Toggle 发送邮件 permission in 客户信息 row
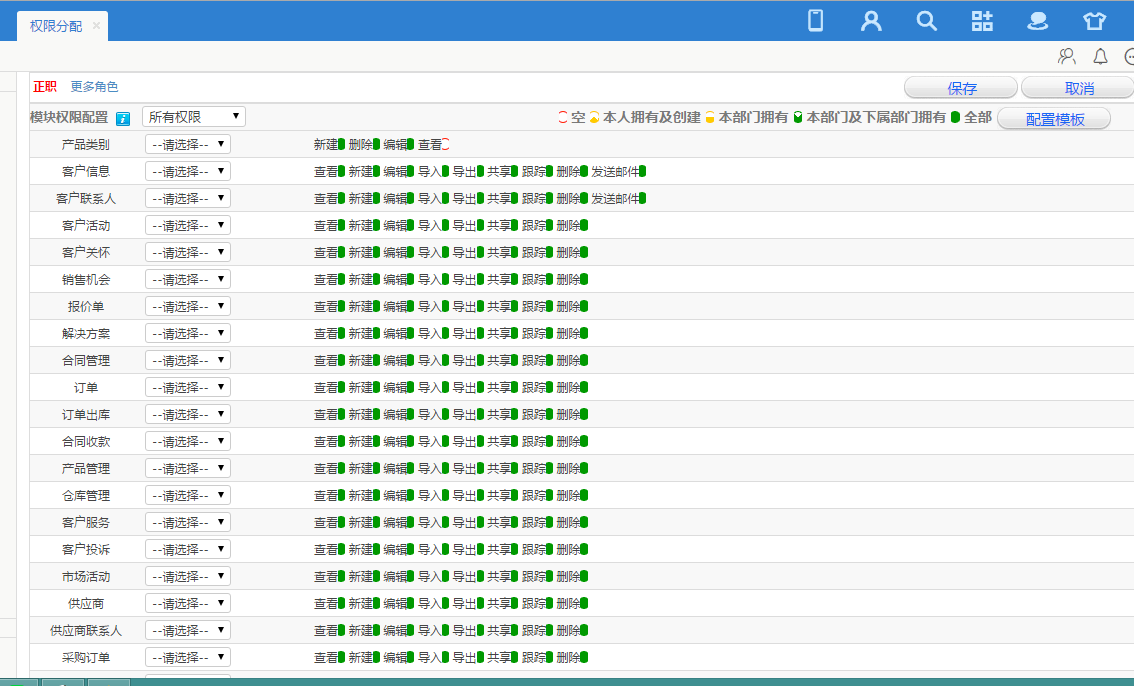 coord(642,172)
